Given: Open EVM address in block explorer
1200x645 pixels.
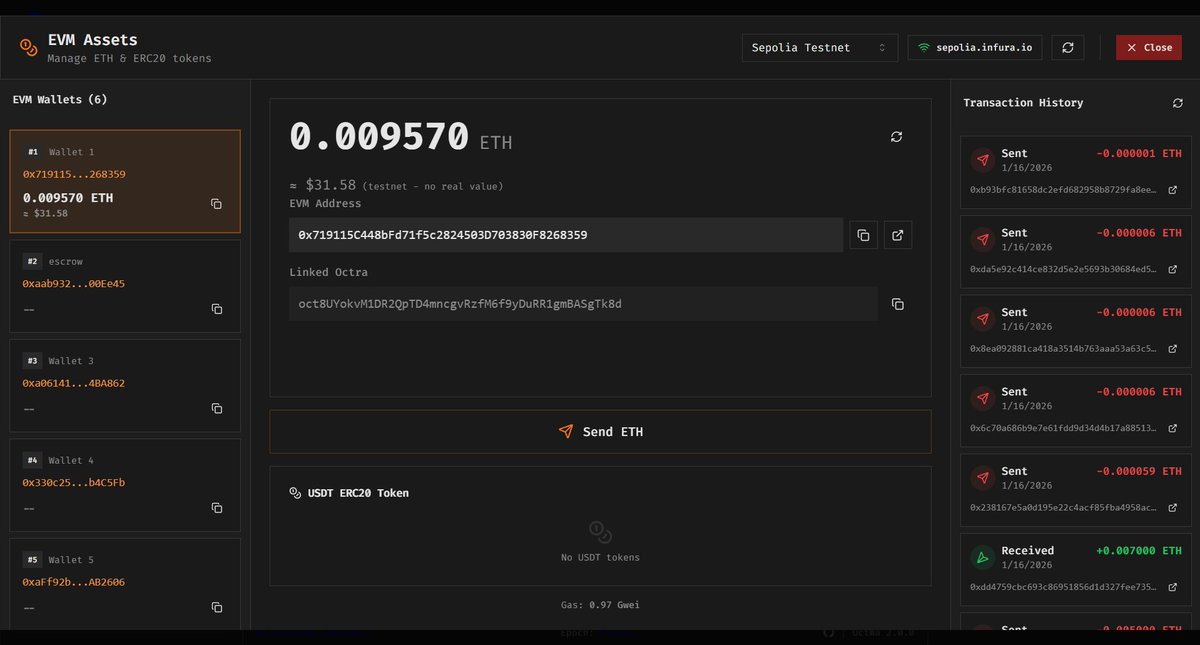Looking at the screenshot, I should click(898, 235).
